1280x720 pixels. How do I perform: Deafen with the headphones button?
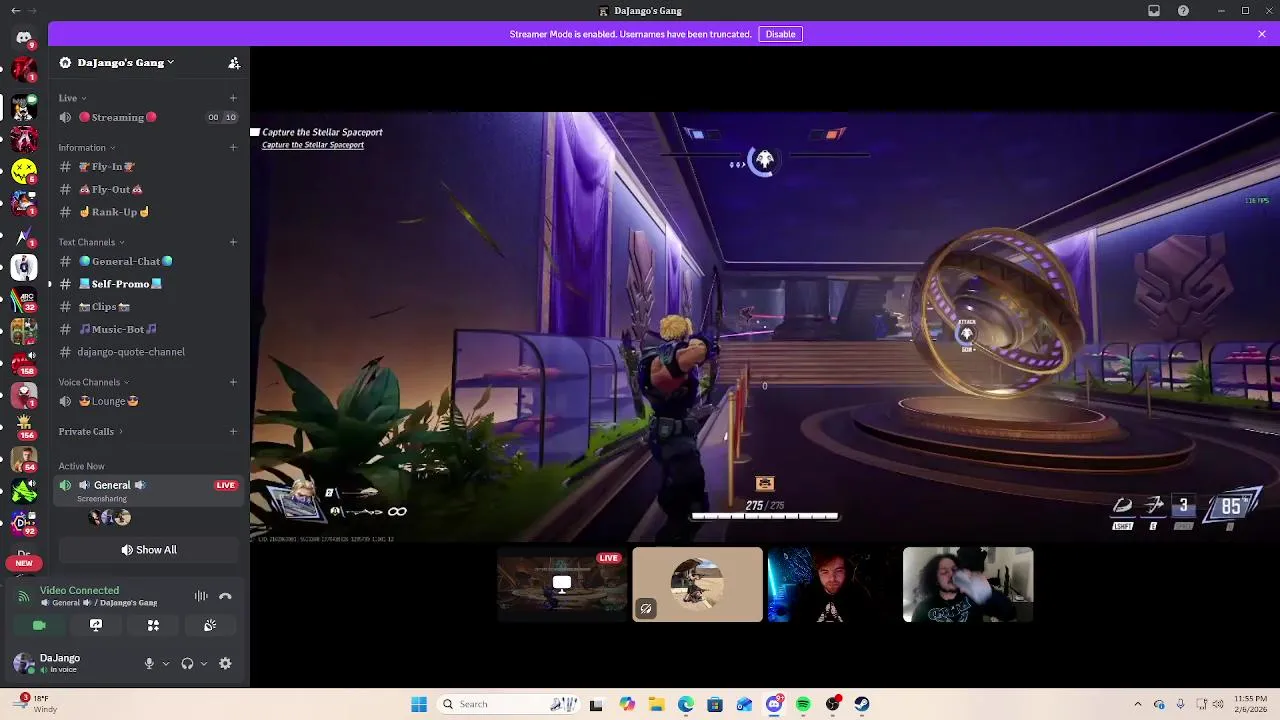187,663
